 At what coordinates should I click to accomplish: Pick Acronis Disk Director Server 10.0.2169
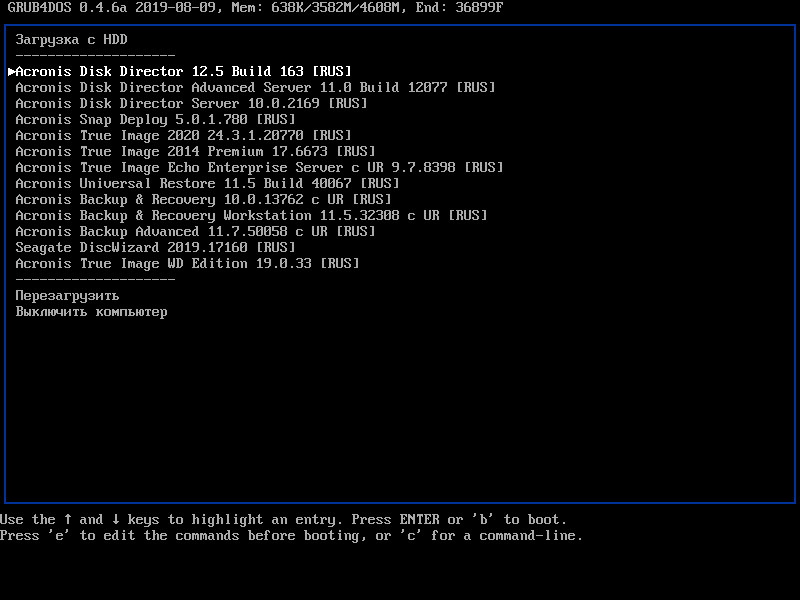(191, 104)
